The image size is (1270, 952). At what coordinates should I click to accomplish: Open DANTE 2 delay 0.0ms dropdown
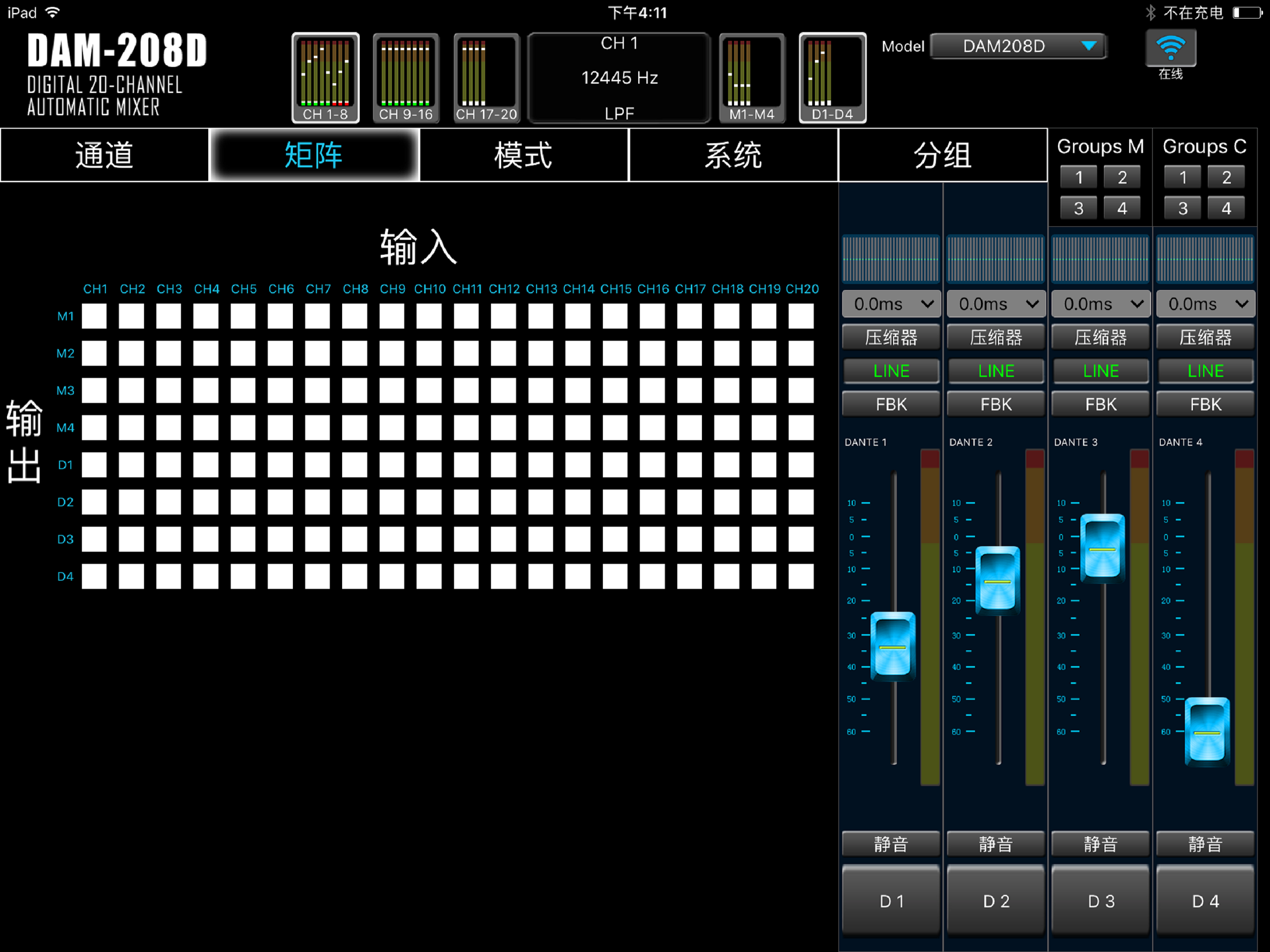996,304
